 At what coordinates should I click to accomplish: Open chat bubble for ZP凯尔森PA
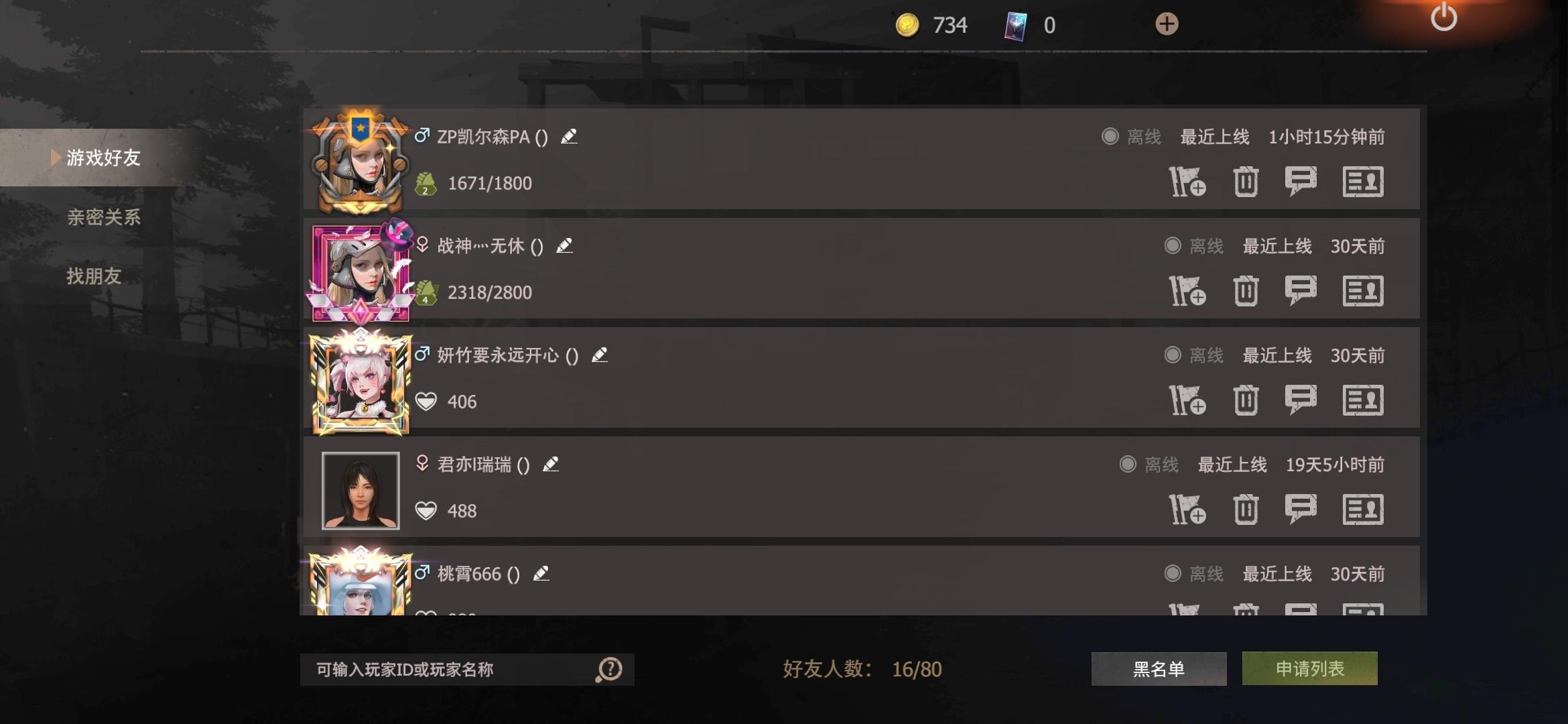click(1301, 182)
